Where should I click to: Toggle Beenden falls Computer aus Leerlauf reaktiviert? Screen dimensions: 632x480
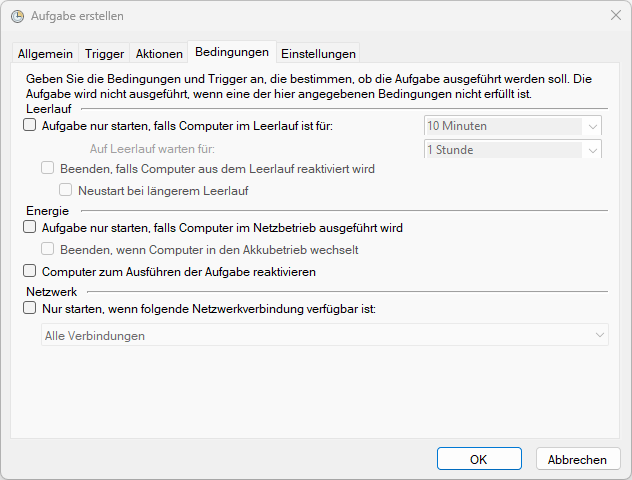pyautogui.click(x=48, y=168)
